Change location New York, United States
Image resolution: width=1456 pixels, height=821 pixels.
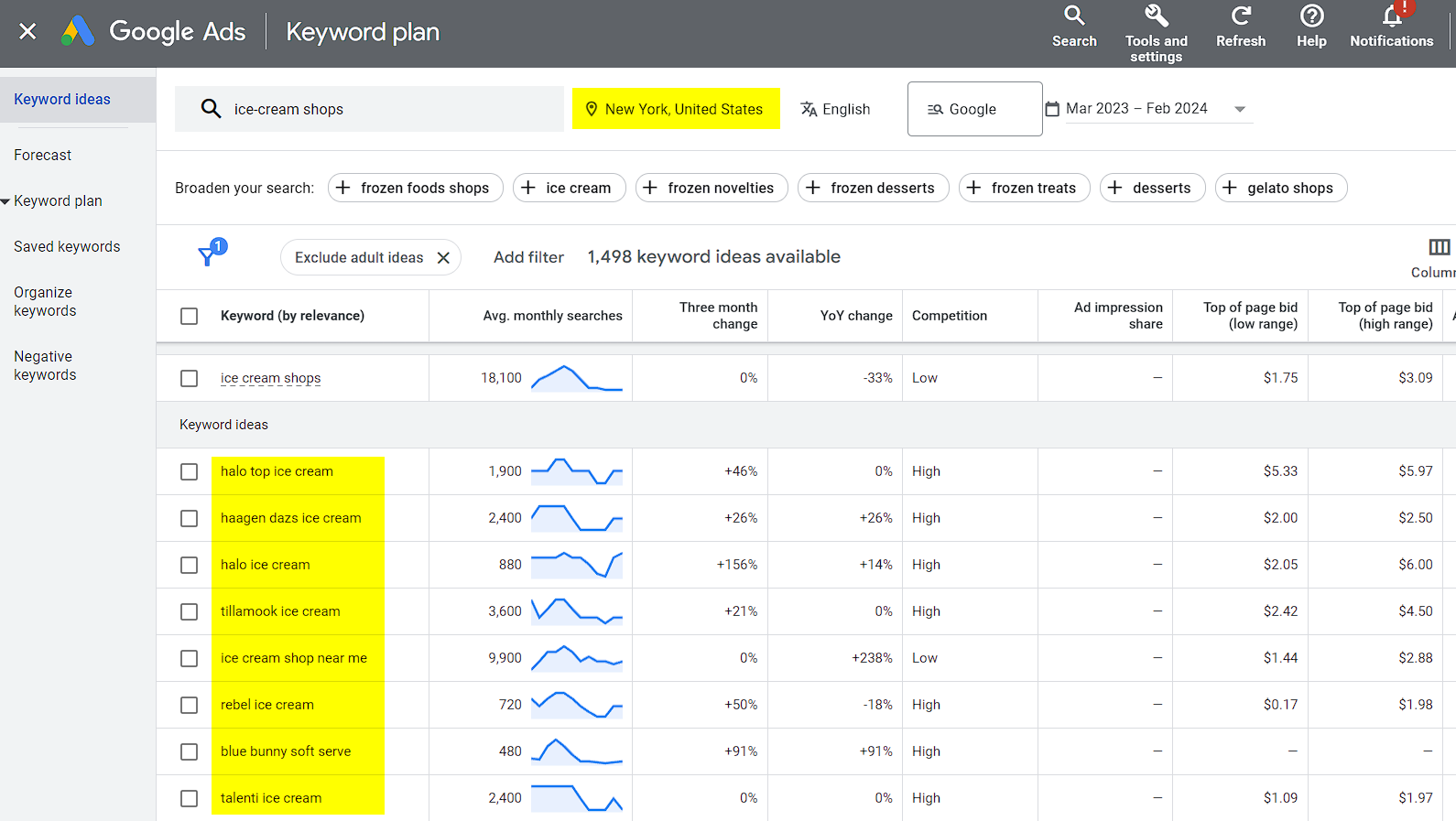click(676, 109)
